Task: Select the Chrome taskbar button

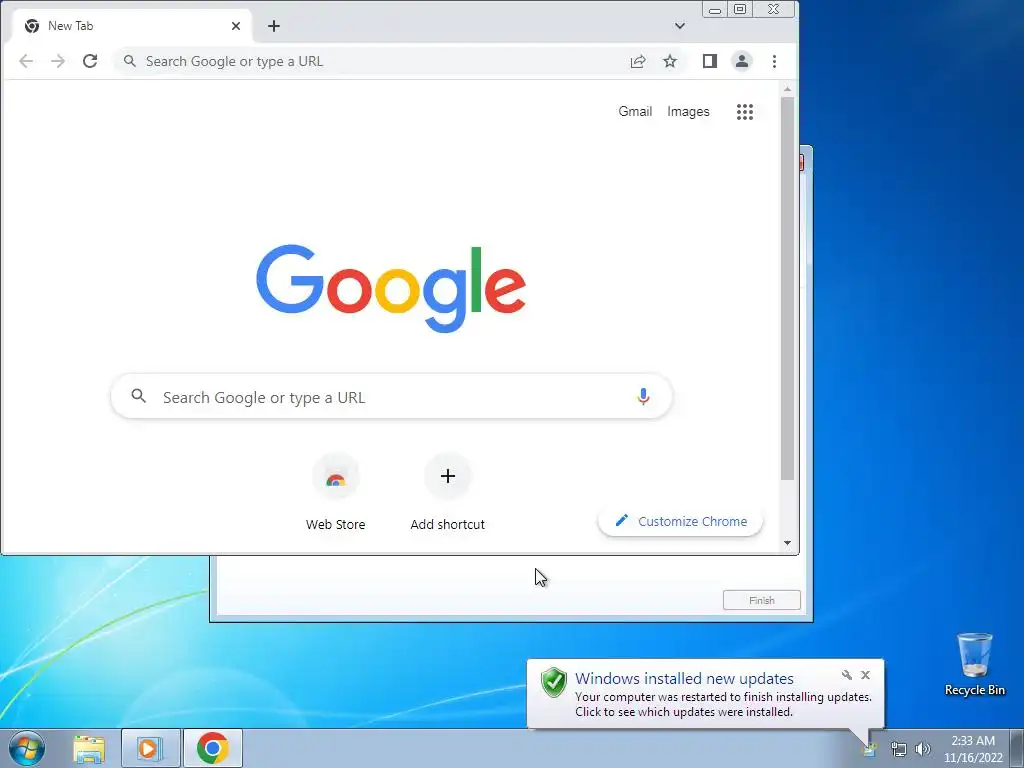Action: point(213,748)
